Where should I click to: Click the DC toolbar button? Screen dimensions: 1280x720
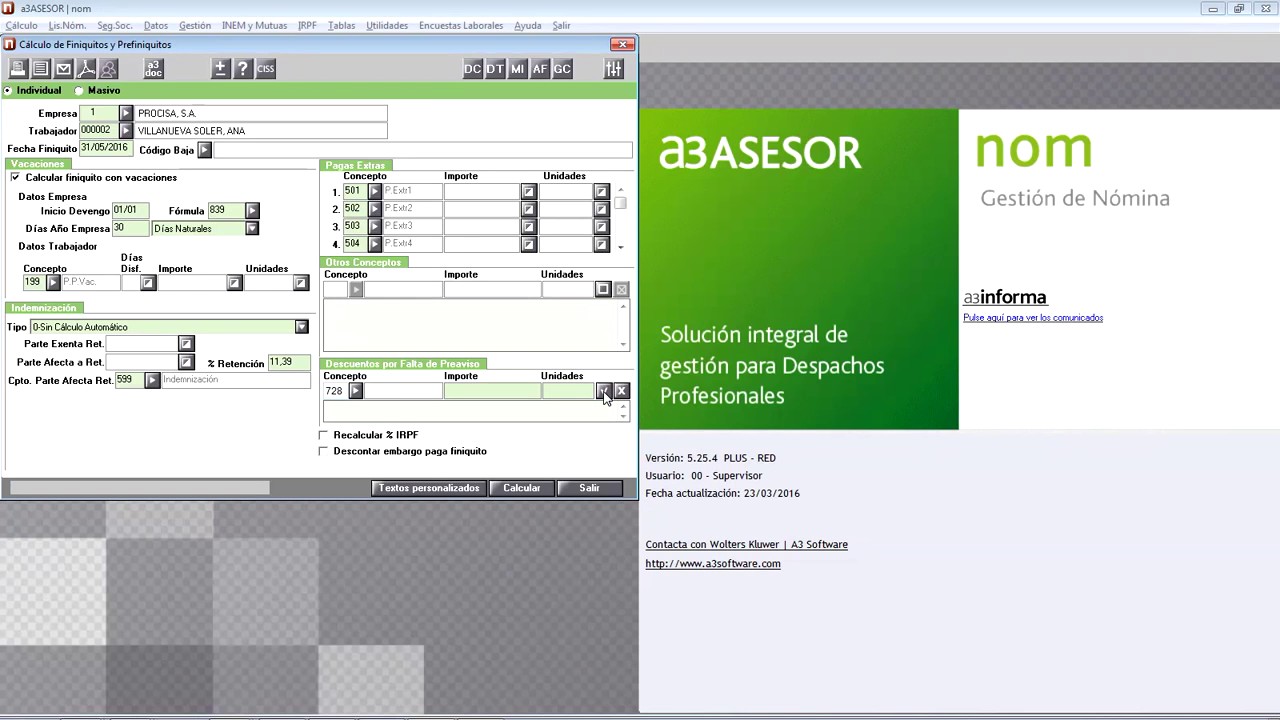(x=472, y=69)
